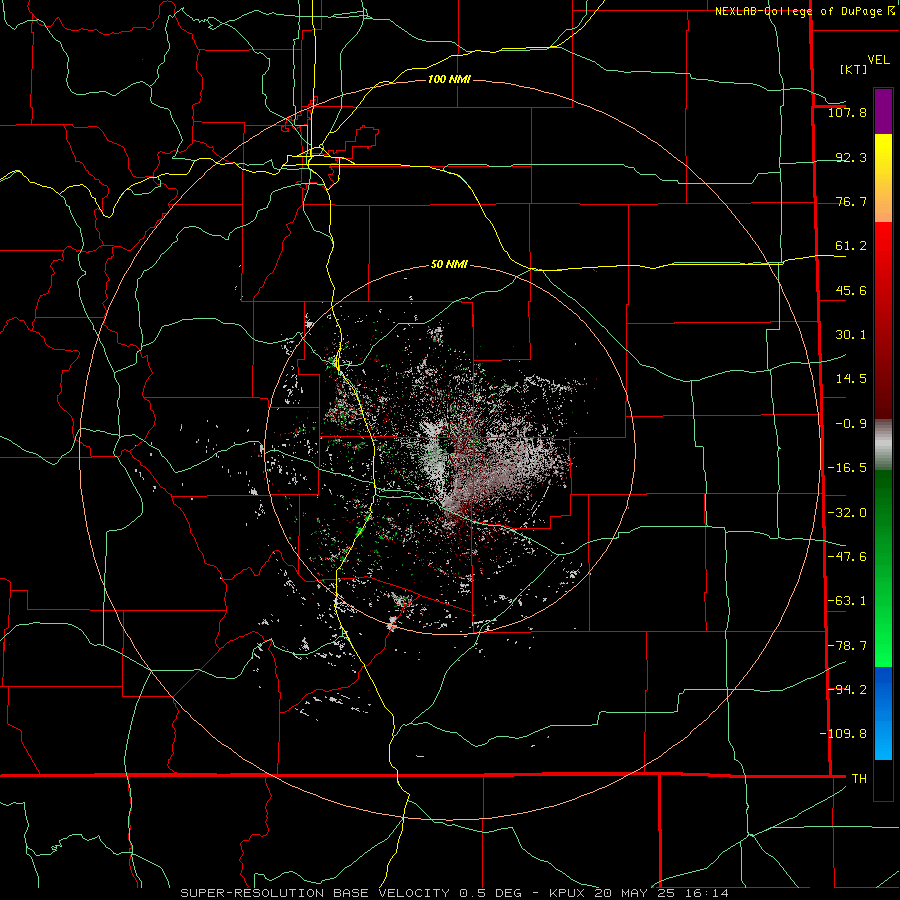Select the 61.2 scale value
Image resolution: width=900 pixels, height=900 pixels.
click(851, 246)
